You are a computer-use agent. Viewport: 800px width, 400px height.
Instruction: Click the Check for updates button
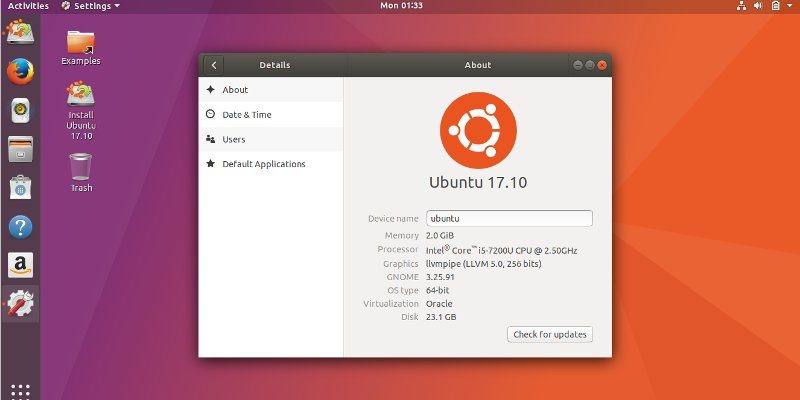pos(549,334)
